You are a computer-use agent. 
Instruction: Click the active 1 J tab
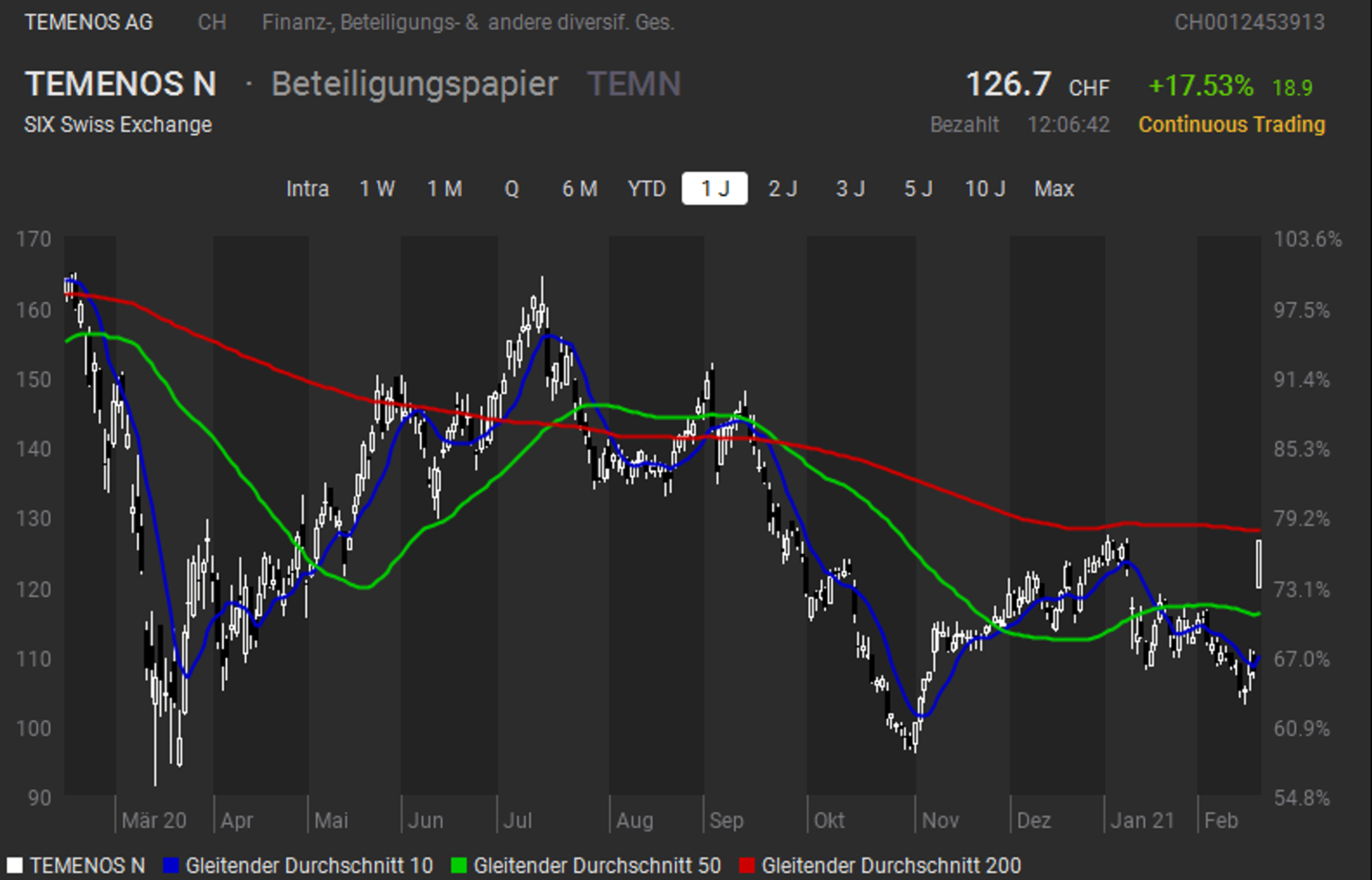pos(714,188)
